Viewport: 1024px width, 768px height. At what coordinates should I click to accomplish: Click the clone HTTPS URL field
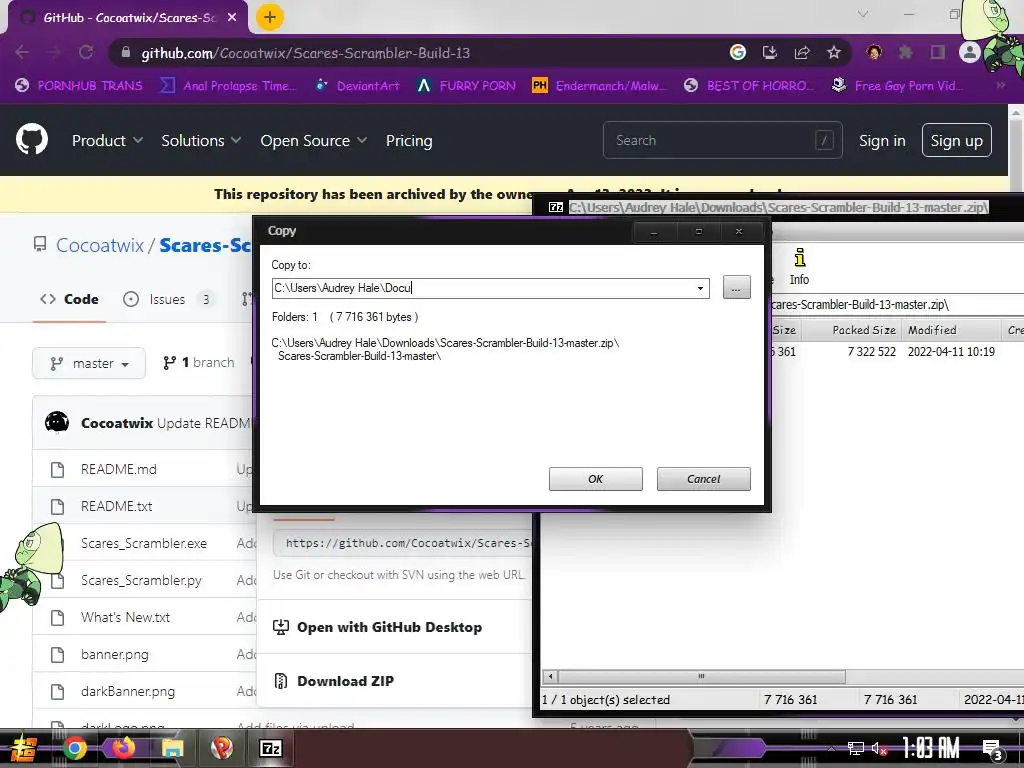click(x=404, y=543)
